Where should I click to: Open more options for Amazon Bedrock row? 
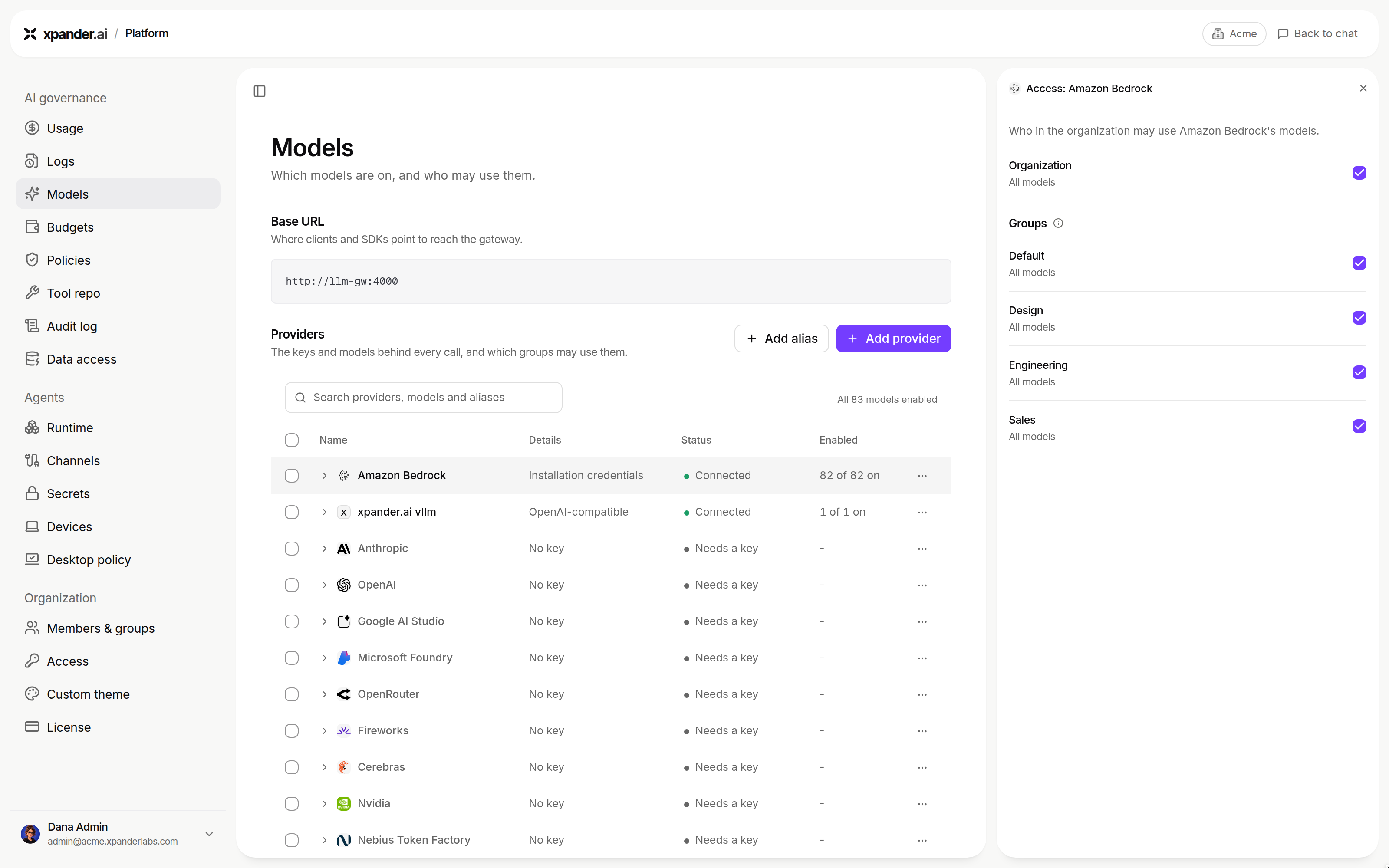(x=922, y=475)
